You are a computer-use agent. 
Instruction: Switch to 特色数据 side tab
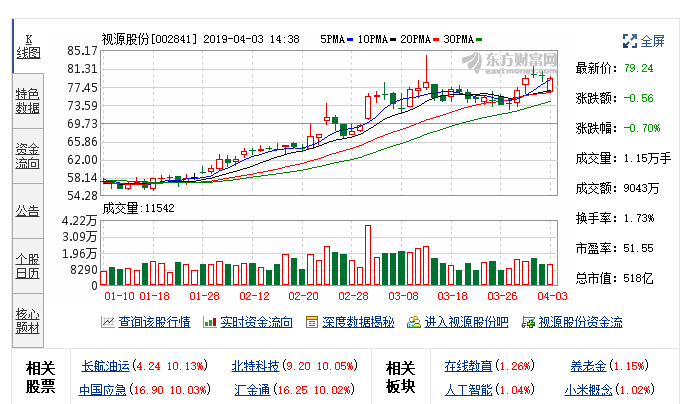[28, 101]
